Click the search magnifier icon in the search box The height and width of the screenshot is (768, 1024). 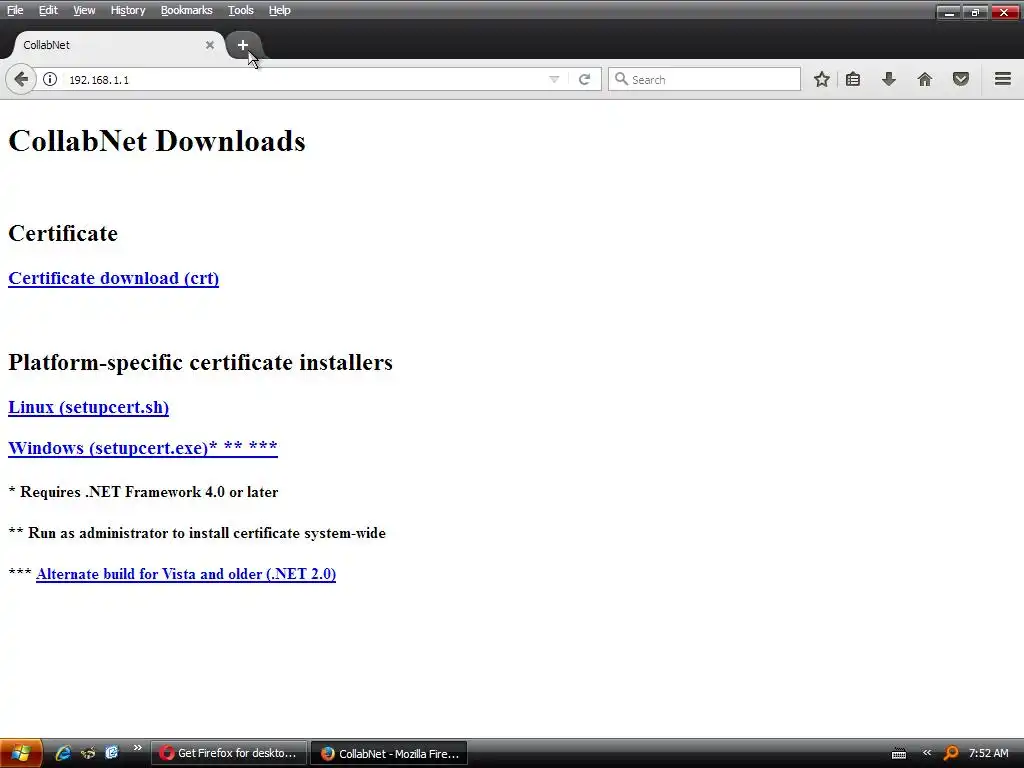[x=621, y=79]
